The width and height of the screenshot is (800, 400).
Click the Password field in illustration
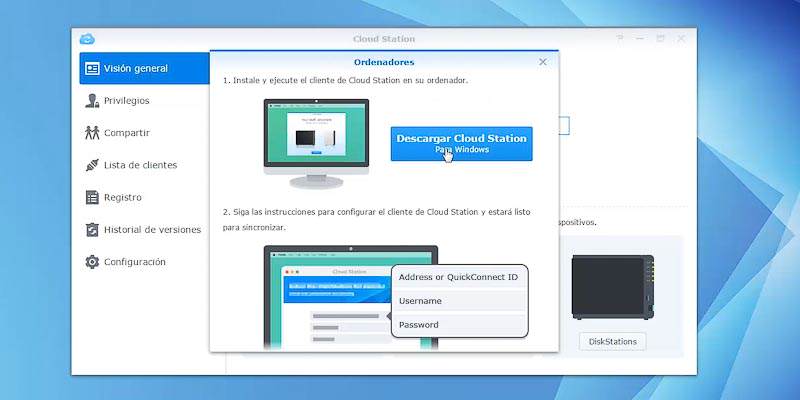(x=459, y=324)
